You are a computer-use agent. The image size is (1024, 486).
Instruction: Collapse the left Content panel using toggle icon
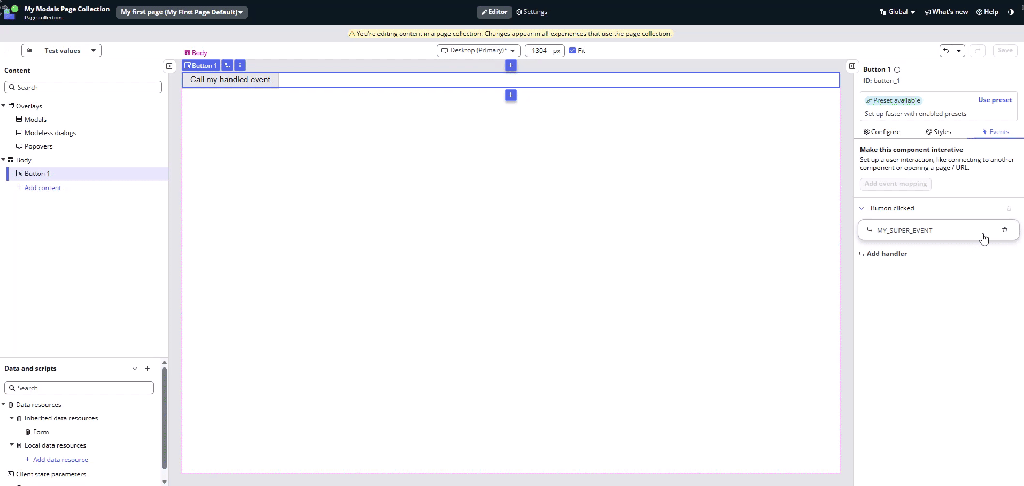pos(170,66)
